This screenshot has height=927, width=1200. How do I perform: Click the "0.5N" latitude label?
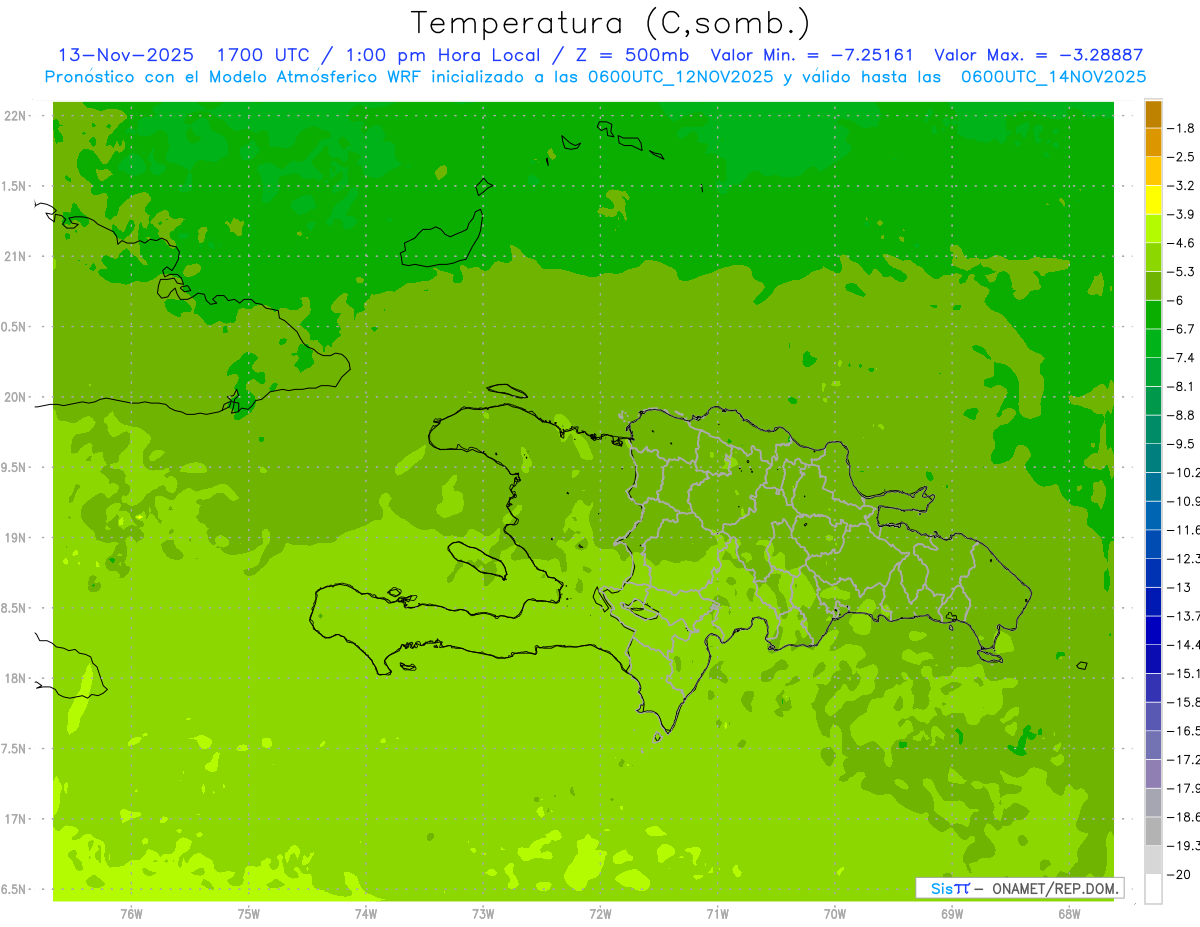coord(15,327)
